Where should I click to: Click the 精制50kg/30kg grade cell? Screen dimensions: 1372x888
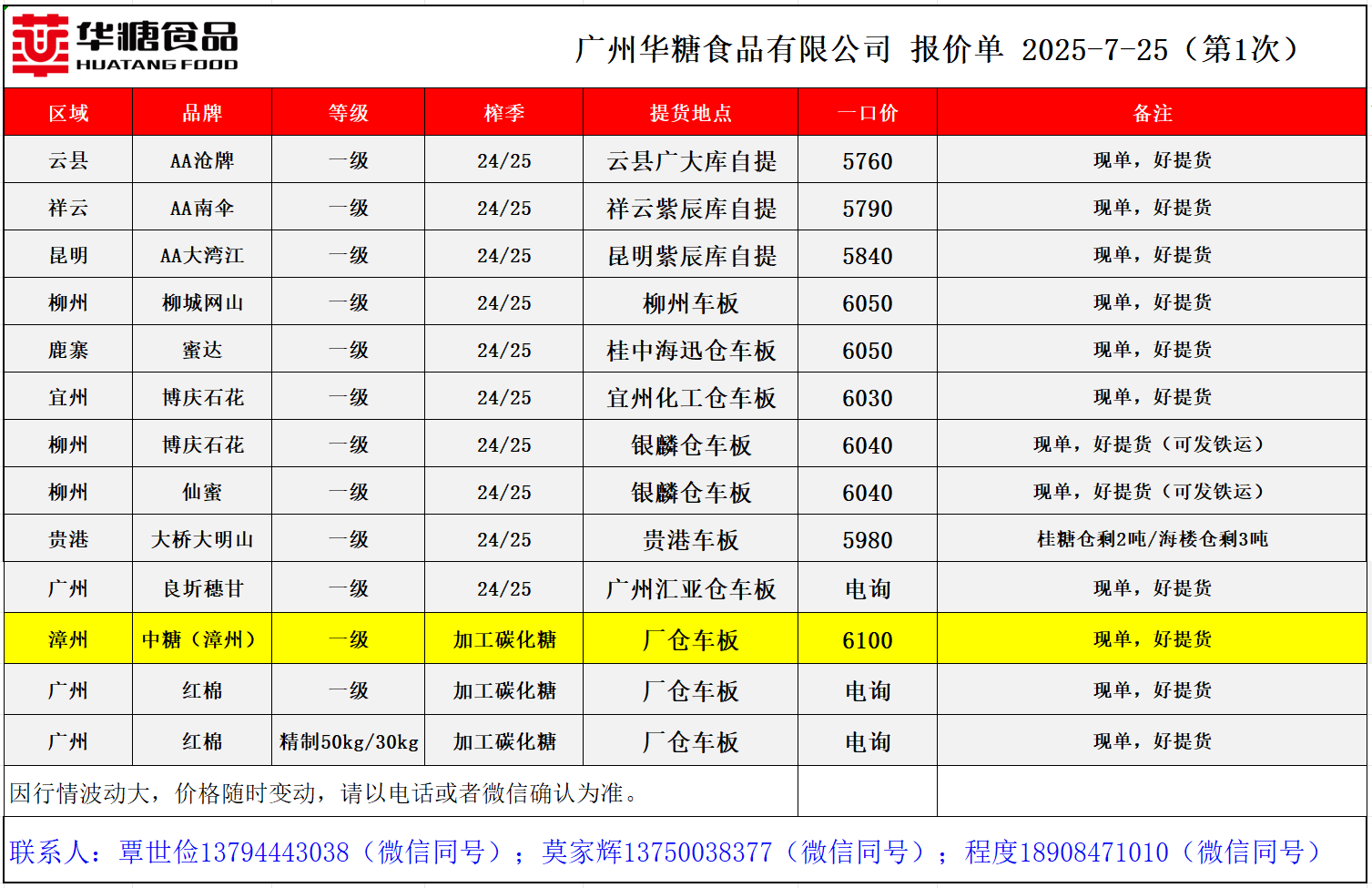[x=349, y=741]
